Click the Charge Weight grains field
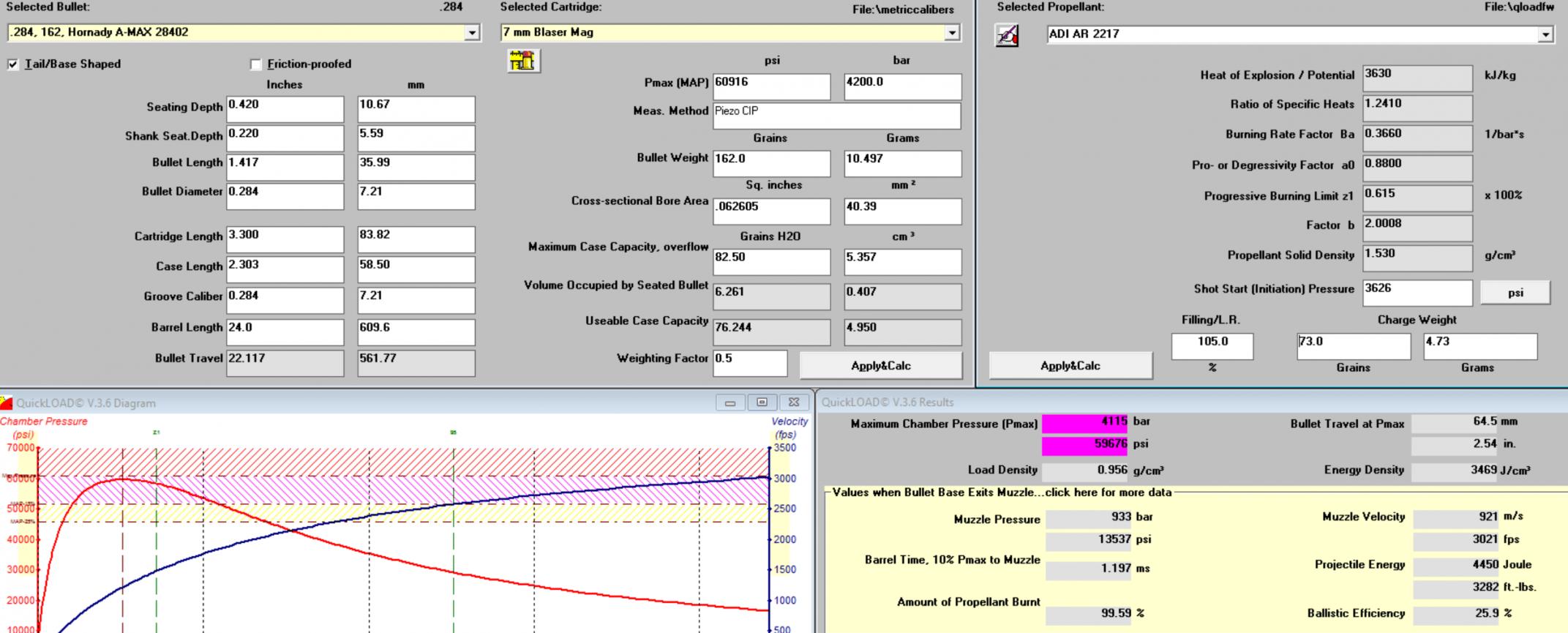The height and width of the screenshot is (633, 1568). [x=1354, y=346]
